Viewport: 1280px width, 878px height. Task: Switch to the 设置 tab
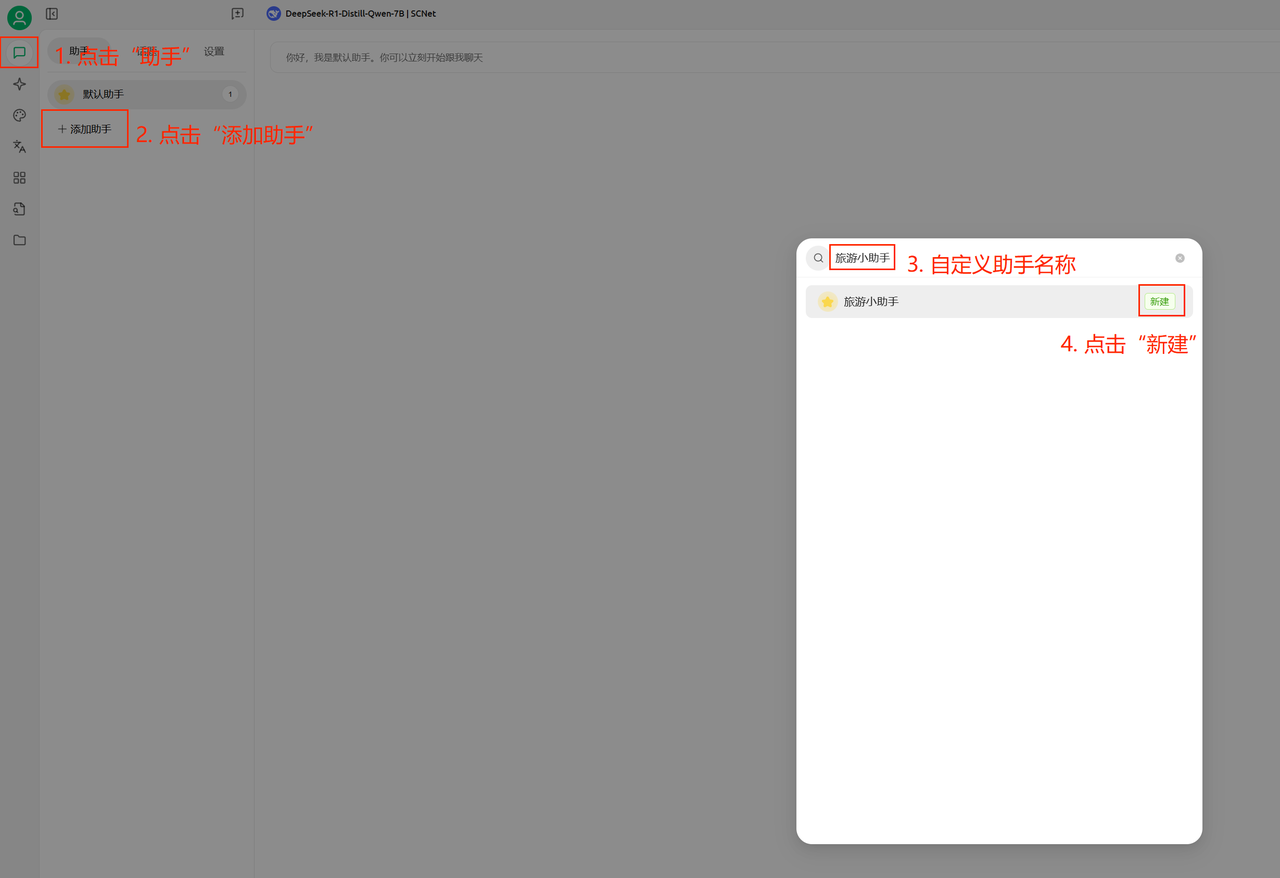click(x=214, y=51)
